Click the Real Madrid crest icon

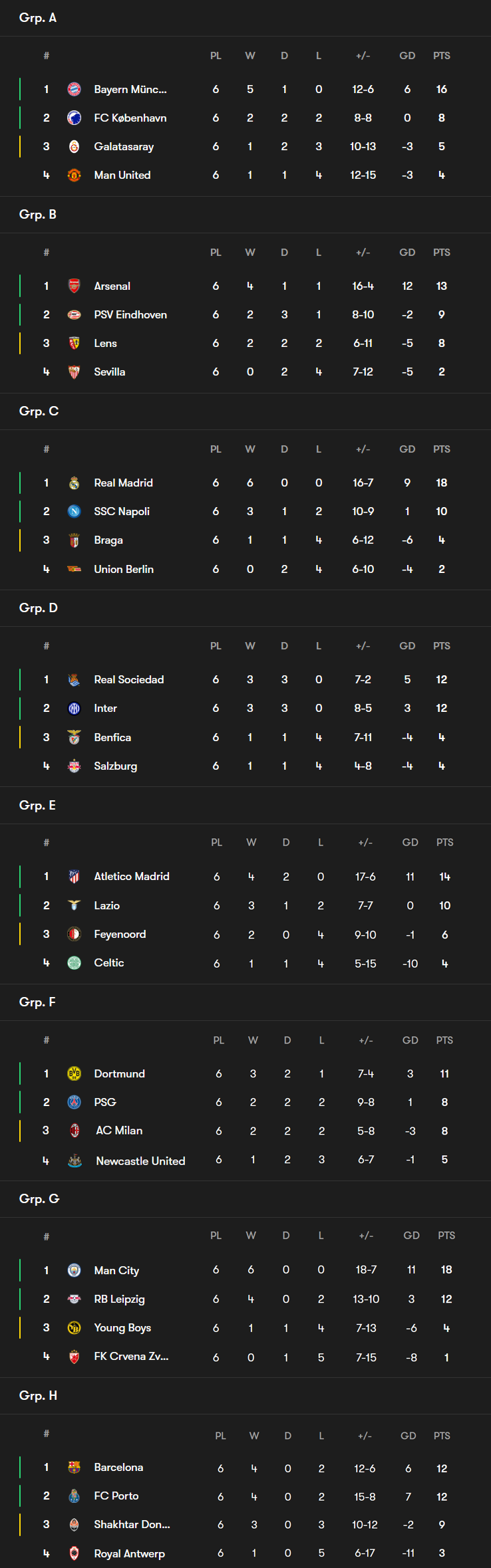pos(75,483)
